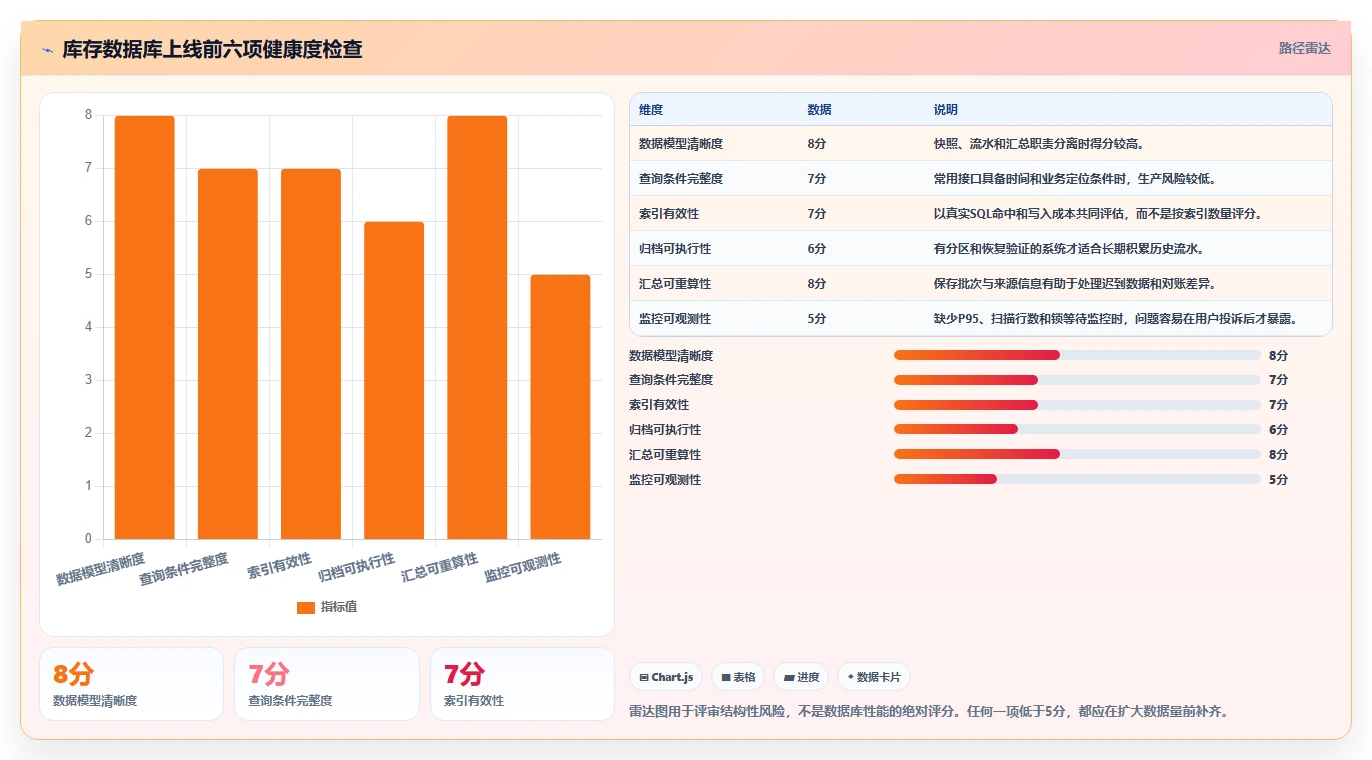Open the 索引有效性 7分 summary card

[522, 684]
